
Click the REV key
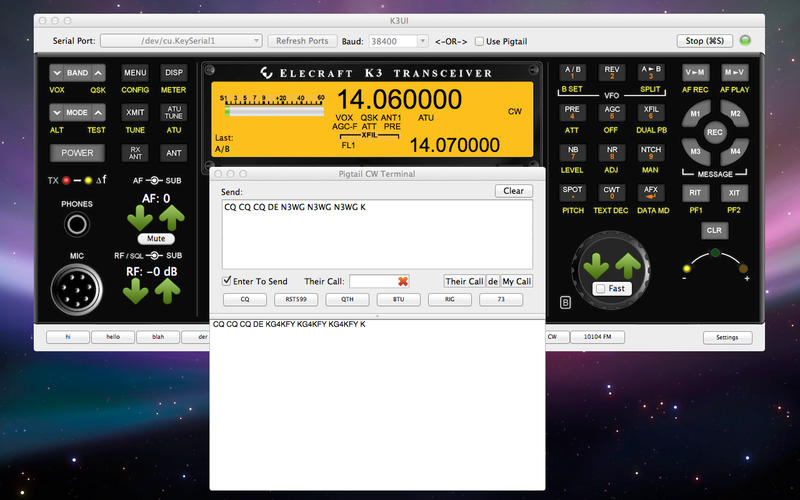pyautogui.click(x=612, y=72)
